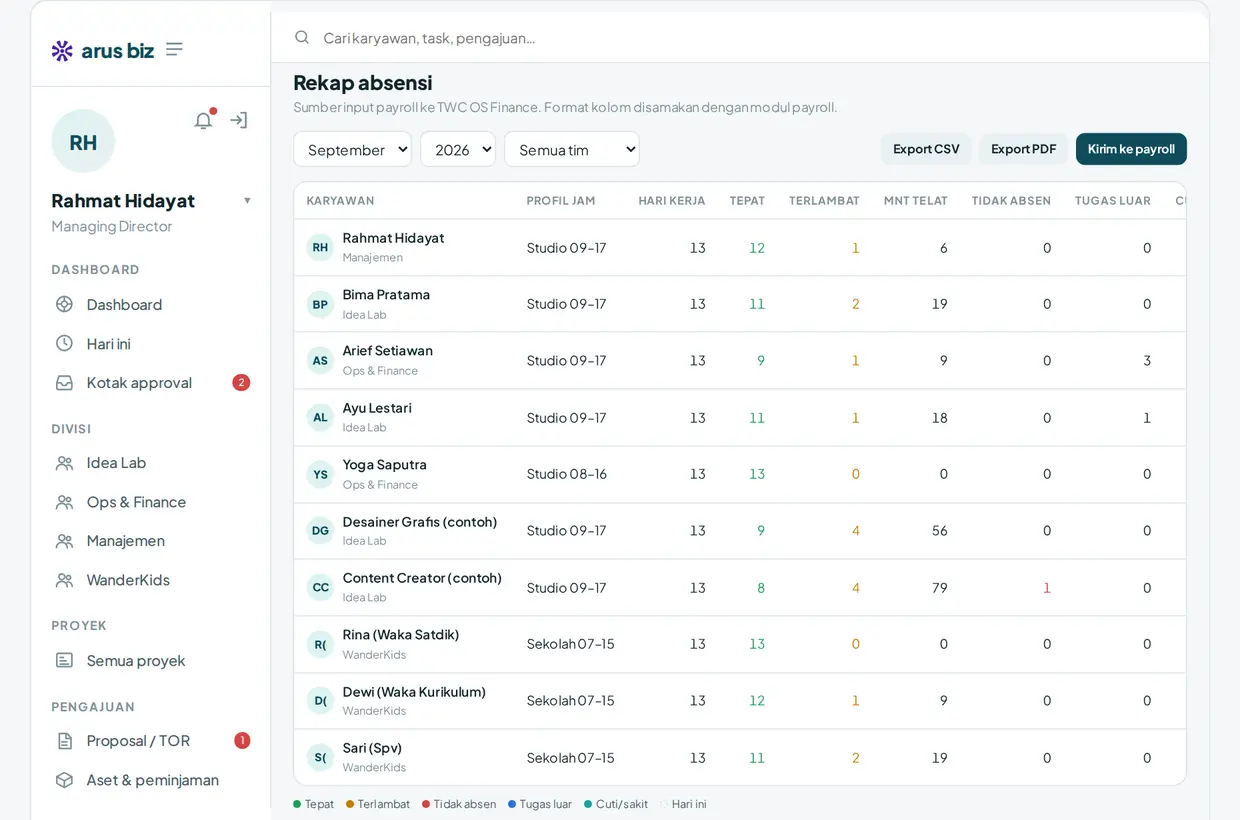Click Export CSV button
Image resolution: width=1240 pixels, height=820 pixels.
926,149
